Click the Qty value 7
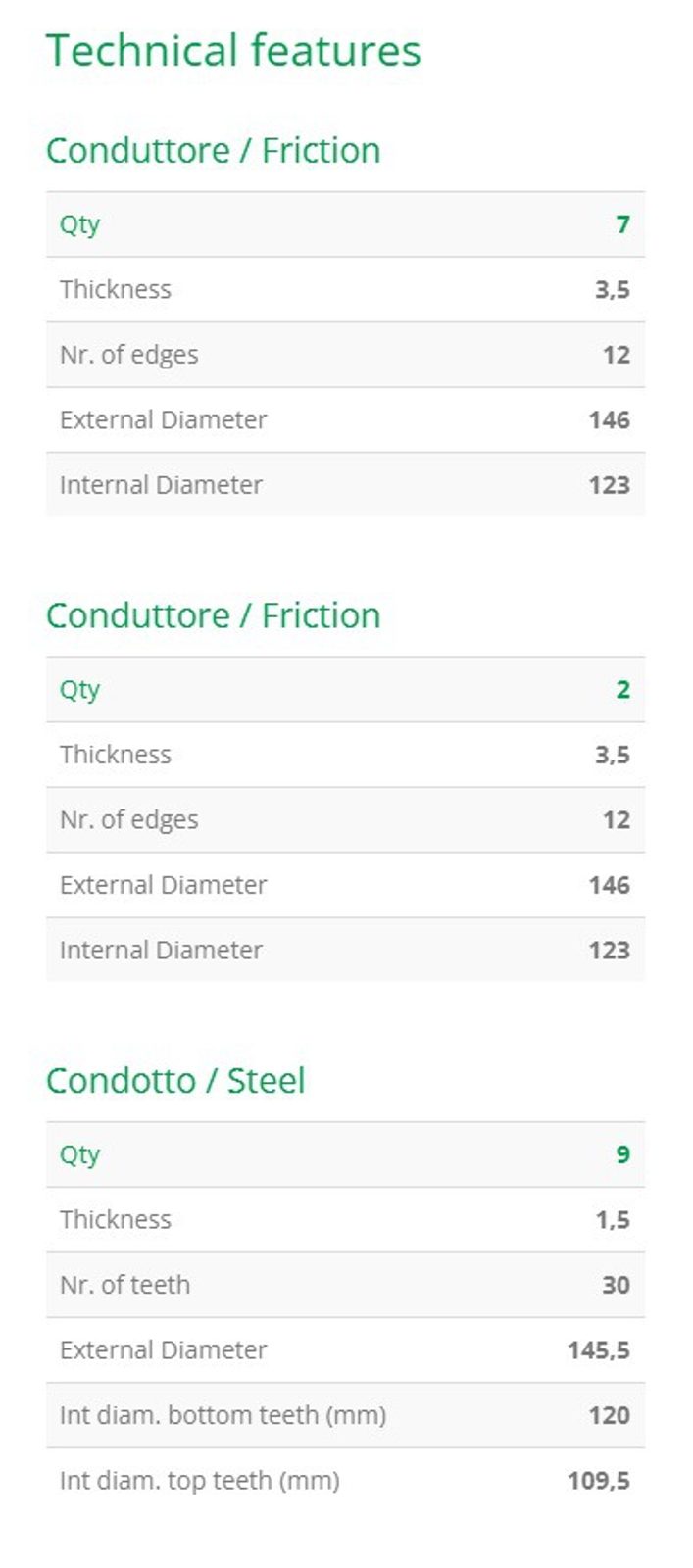This screenshot has height=1568, width=693. pos(622,224)
